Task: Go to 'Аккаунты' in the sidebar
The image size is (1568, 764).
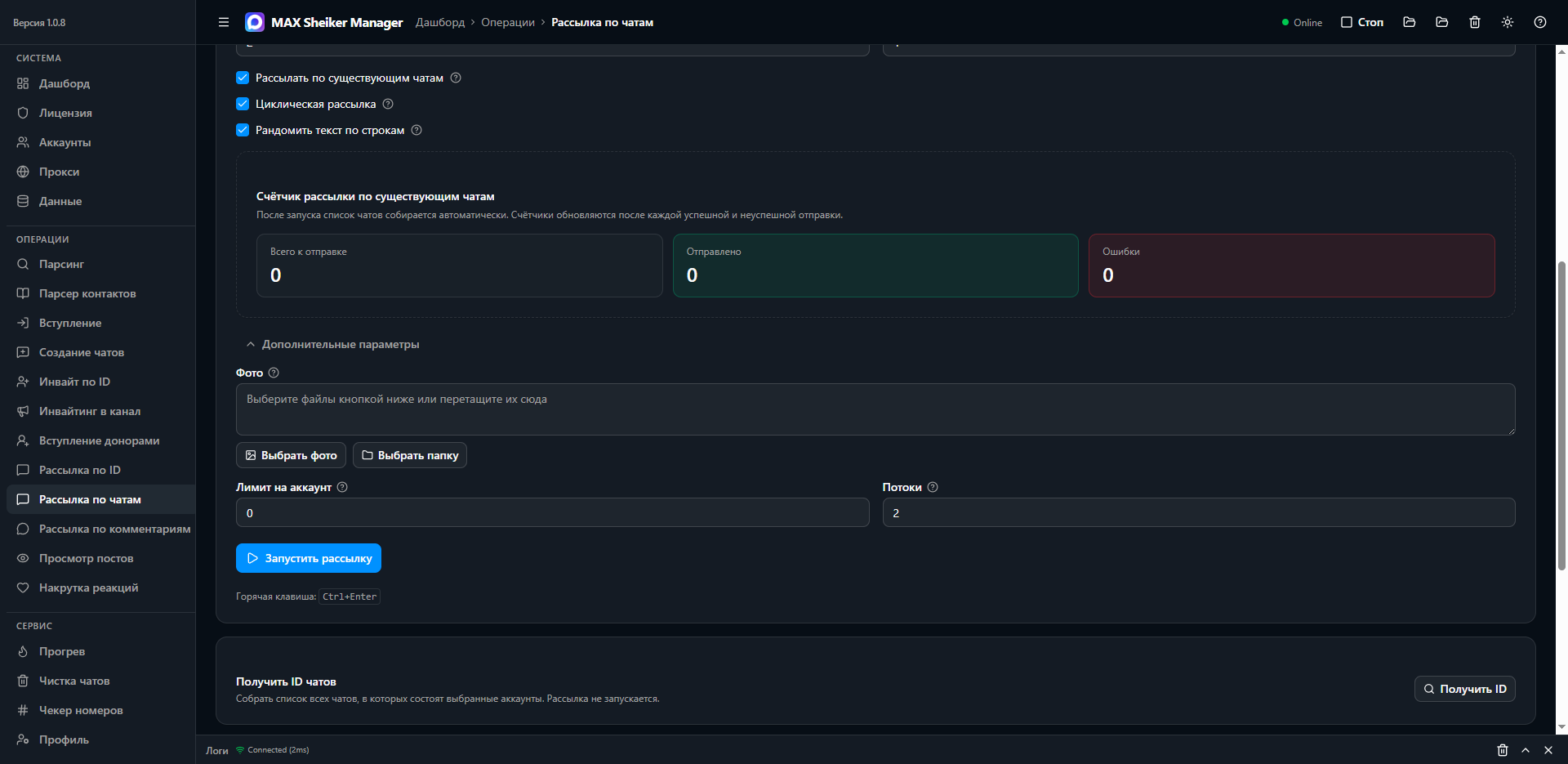Action: (100, 142)
